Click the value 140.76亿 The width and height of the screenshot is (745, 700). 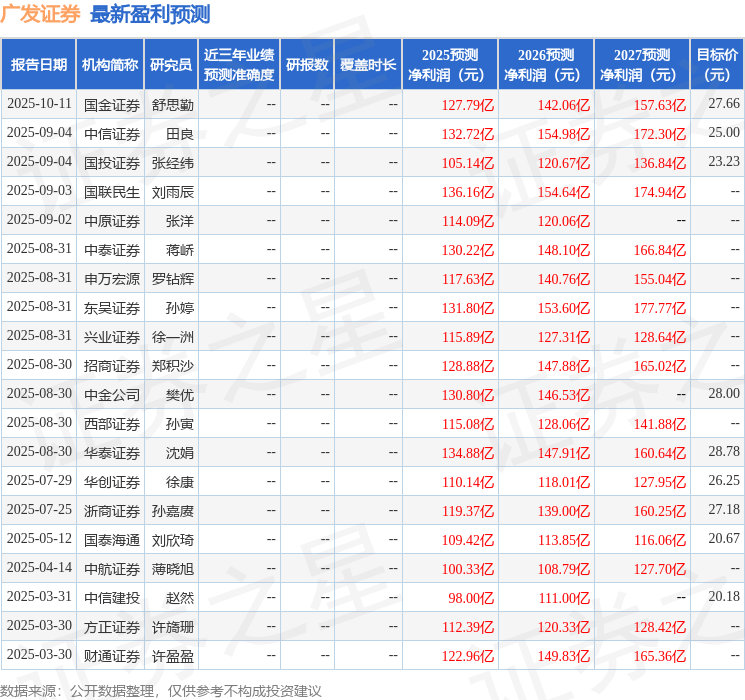click(564, 279)
